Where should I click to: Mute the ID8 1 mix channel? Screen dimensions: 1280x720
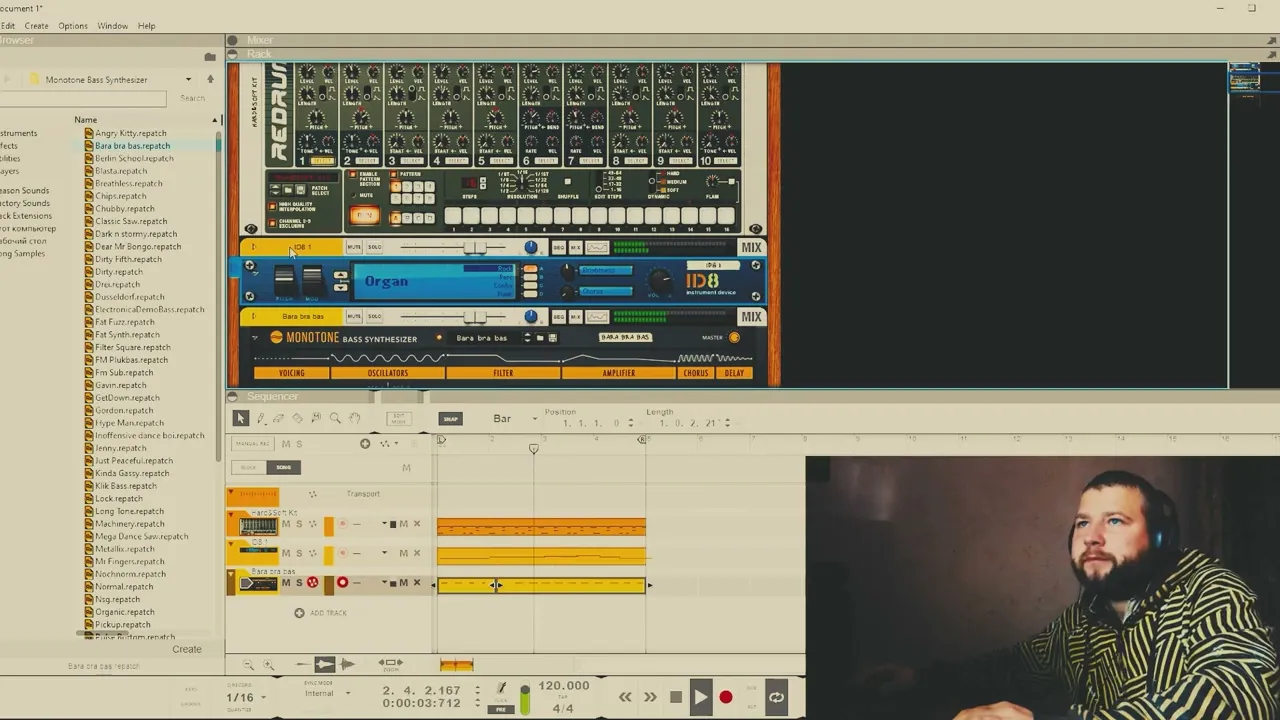coord(354,247)
